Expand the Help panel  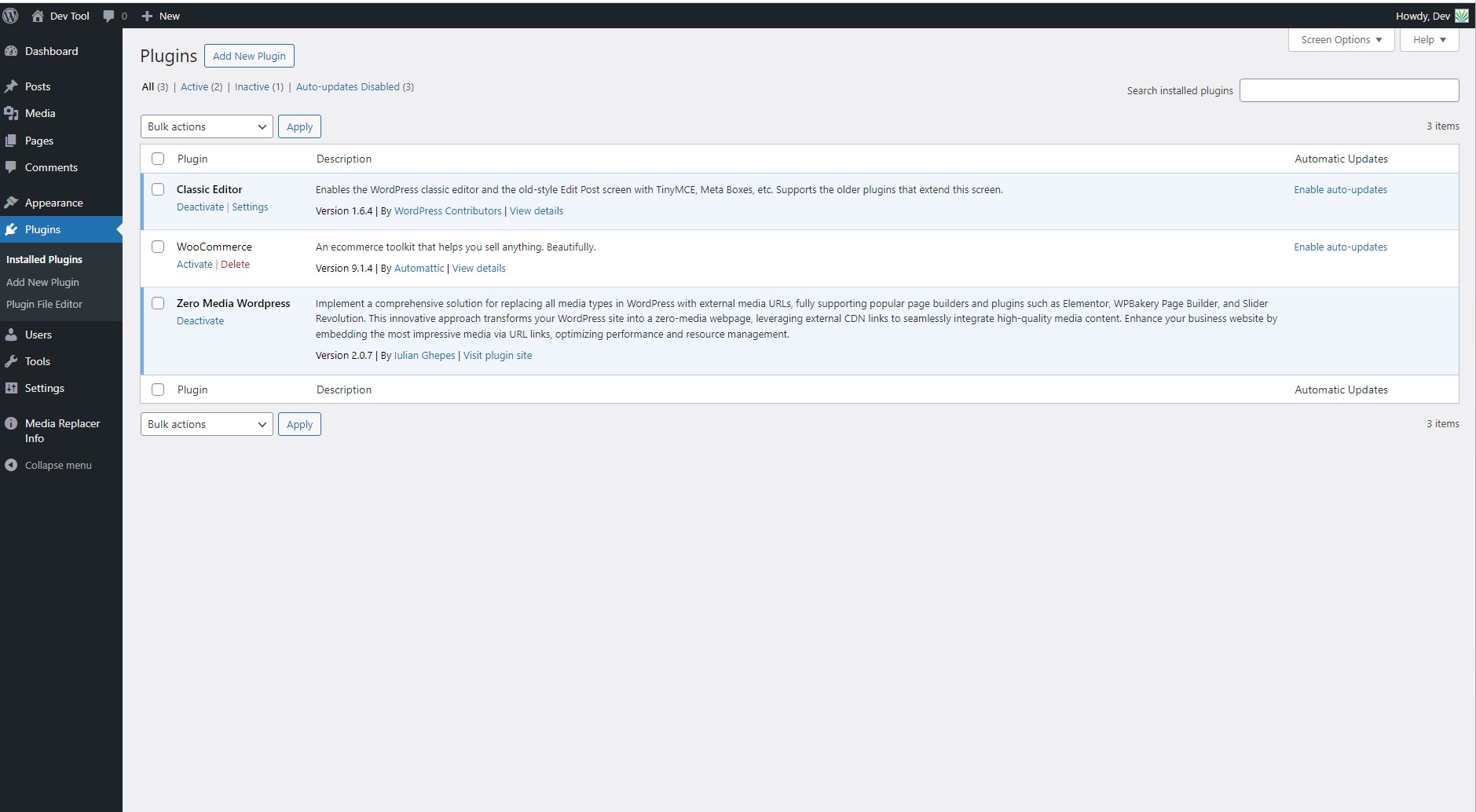click(x=1429, y=40)
